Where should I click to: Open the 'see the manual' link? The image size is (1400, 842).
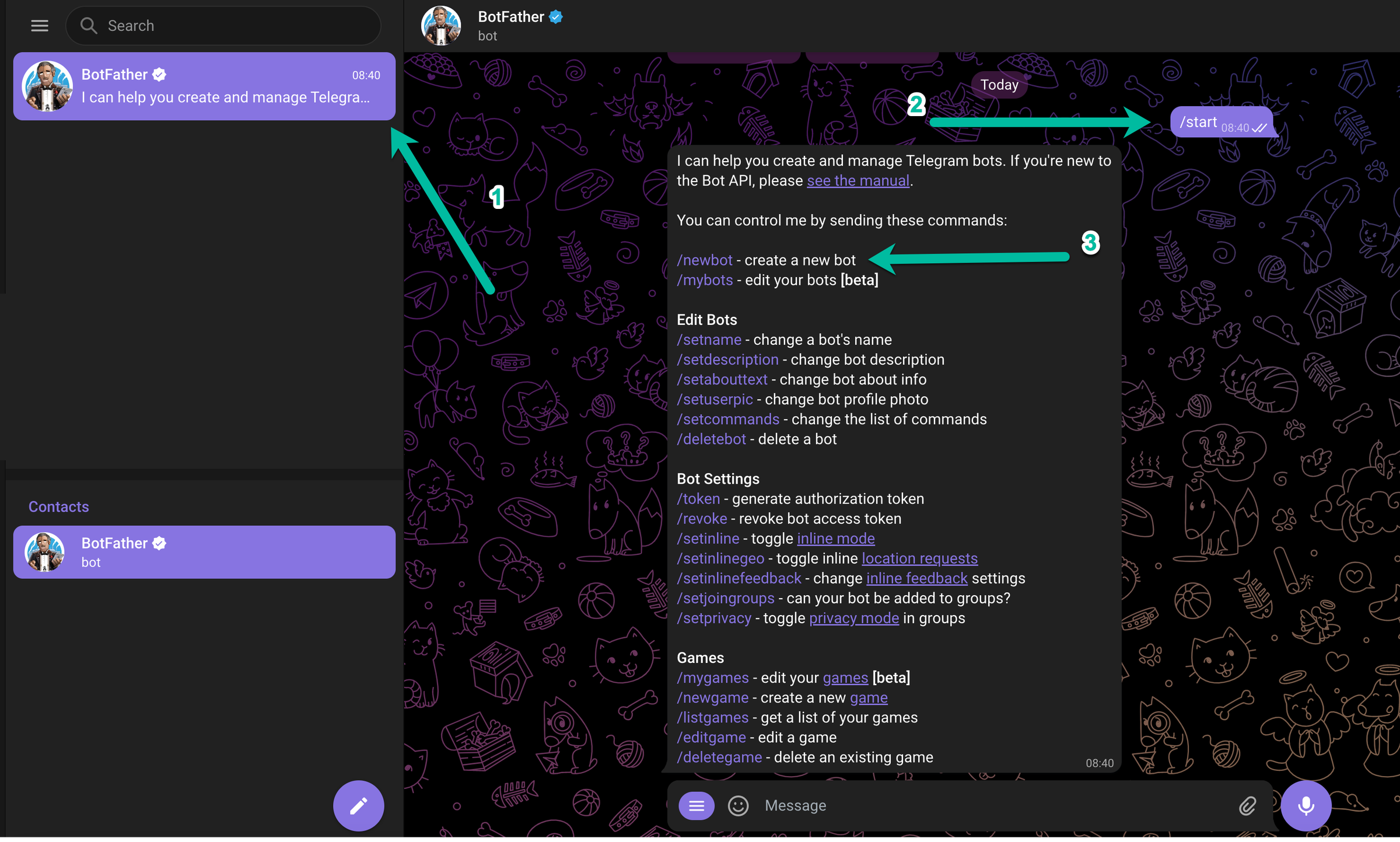pos(857,180)
